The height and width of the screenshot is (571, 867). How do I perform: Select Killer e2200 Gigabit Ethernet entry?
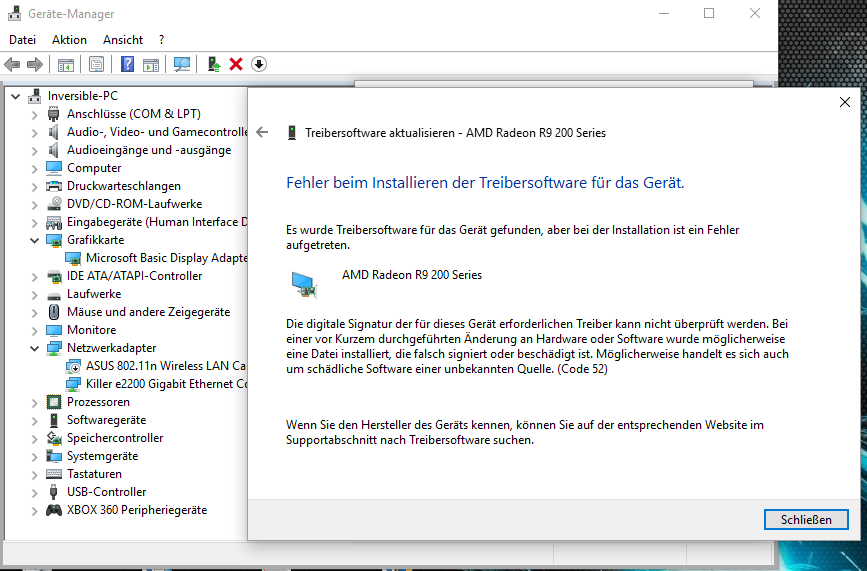[166, 384]
